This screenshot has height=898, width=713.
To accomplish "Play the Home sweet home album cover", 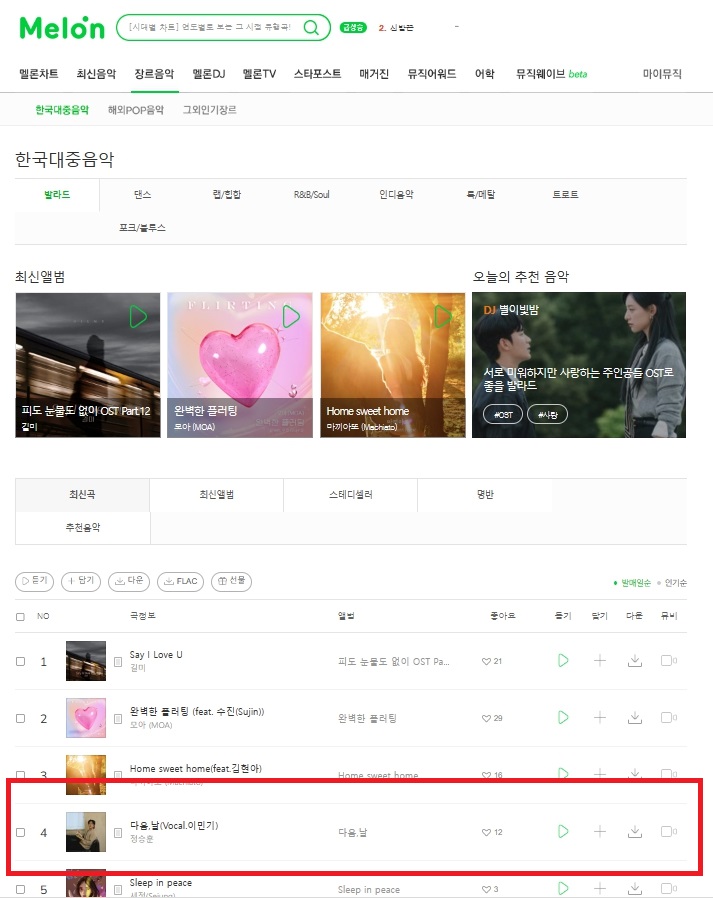I will point(442,316).
